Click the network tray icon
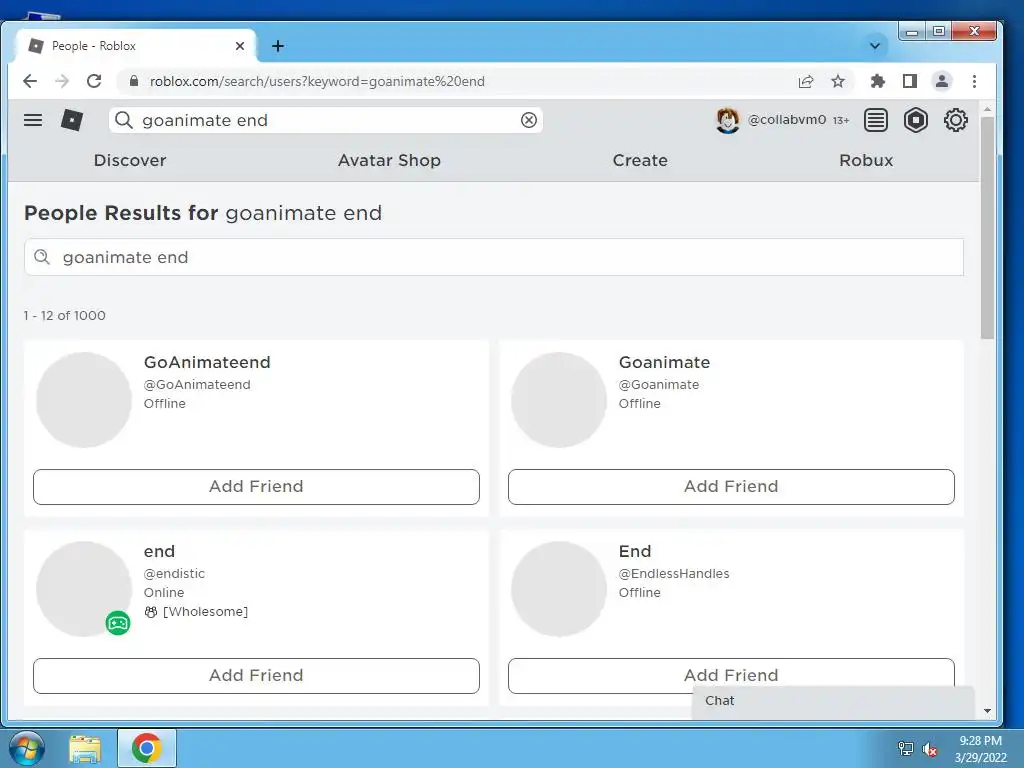This screenshot has height=768, width=1024. pyautogui.click(x=905, y=749)
